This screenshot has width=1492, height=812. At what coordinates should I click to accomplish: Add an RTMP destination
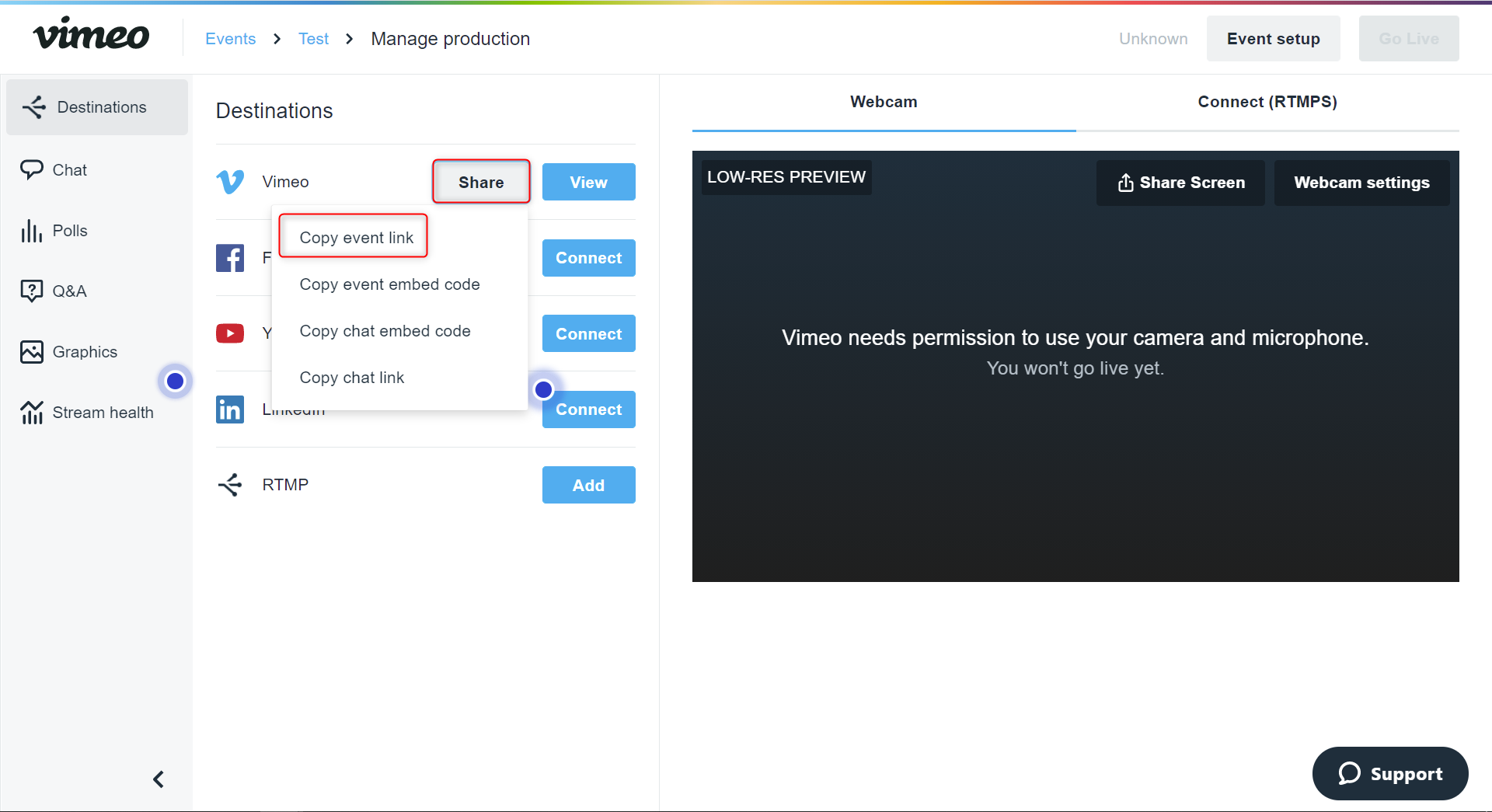pos(588,485)
